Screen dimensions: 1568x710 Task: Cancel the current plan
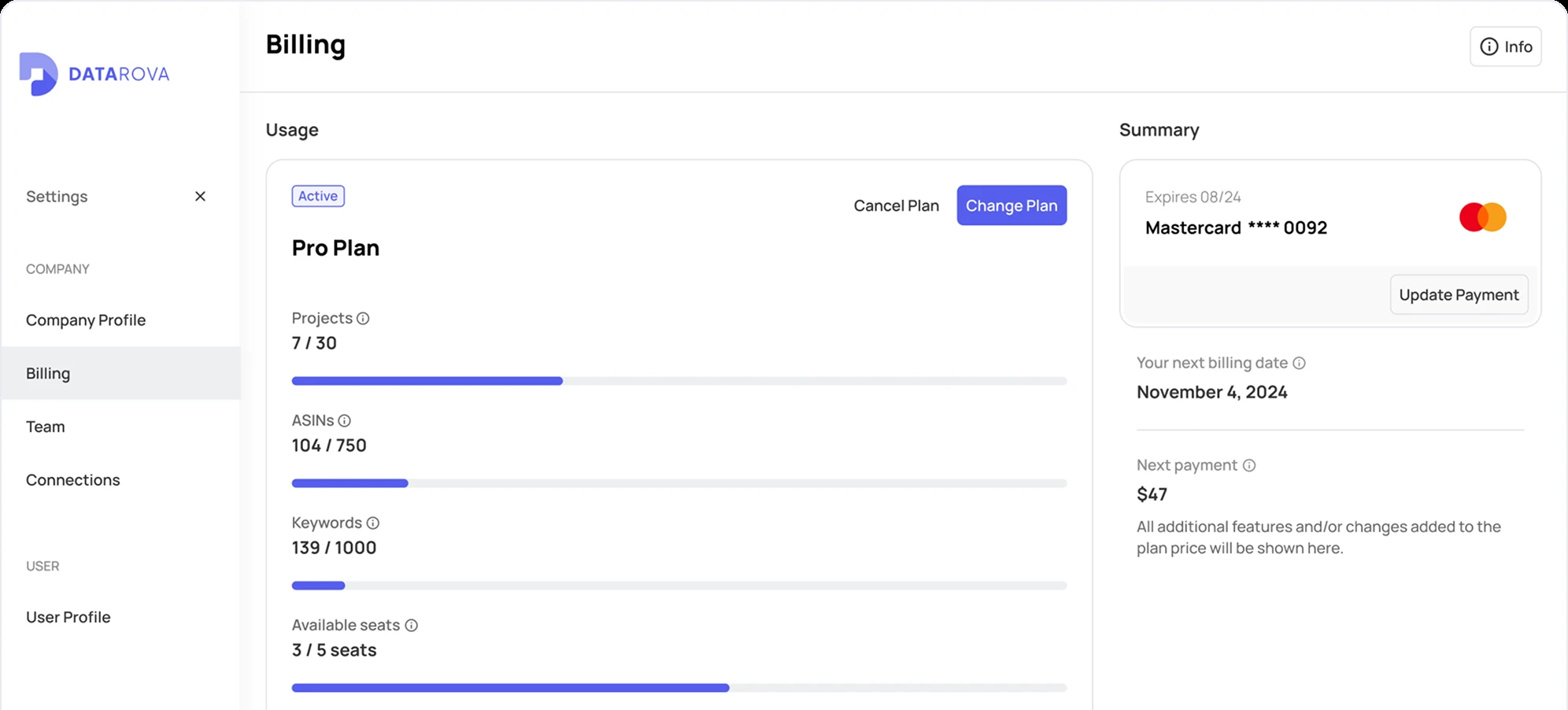pos(896,205)
